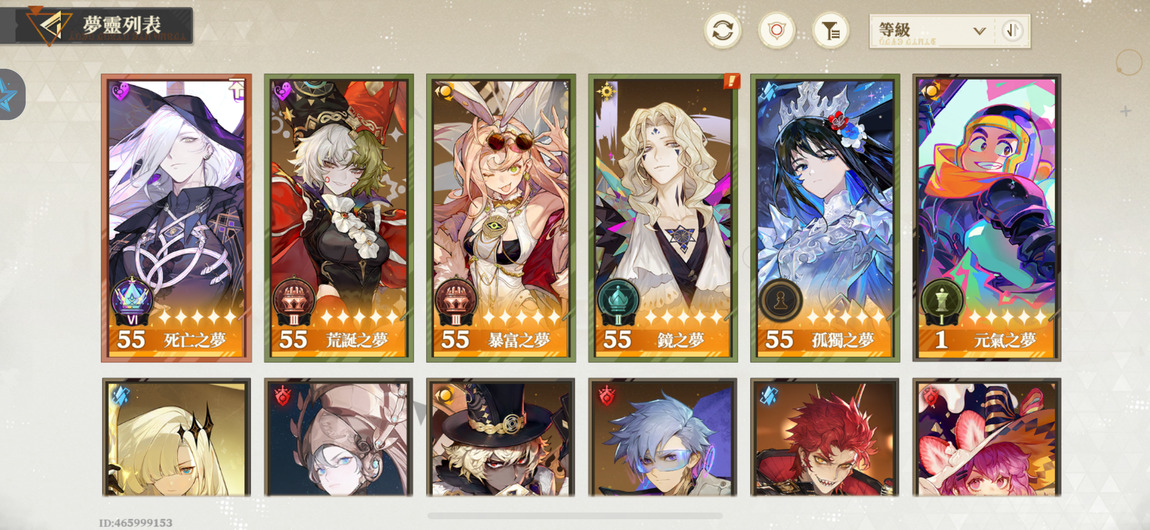Click the crown rank VI emblem
1150x530 pixels.
[x=133, y=301]
